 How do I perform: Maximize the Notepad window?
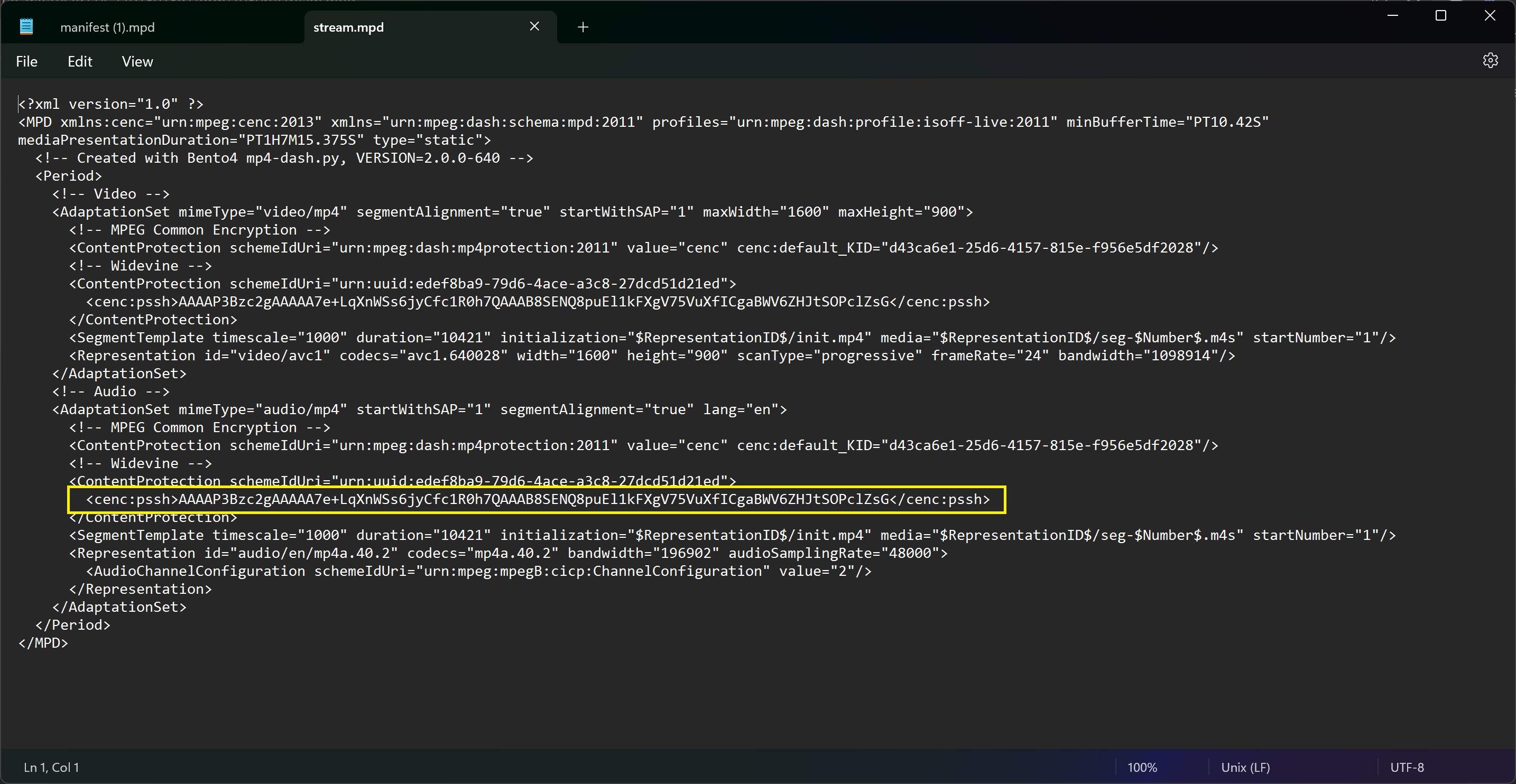pos(1440,16)
